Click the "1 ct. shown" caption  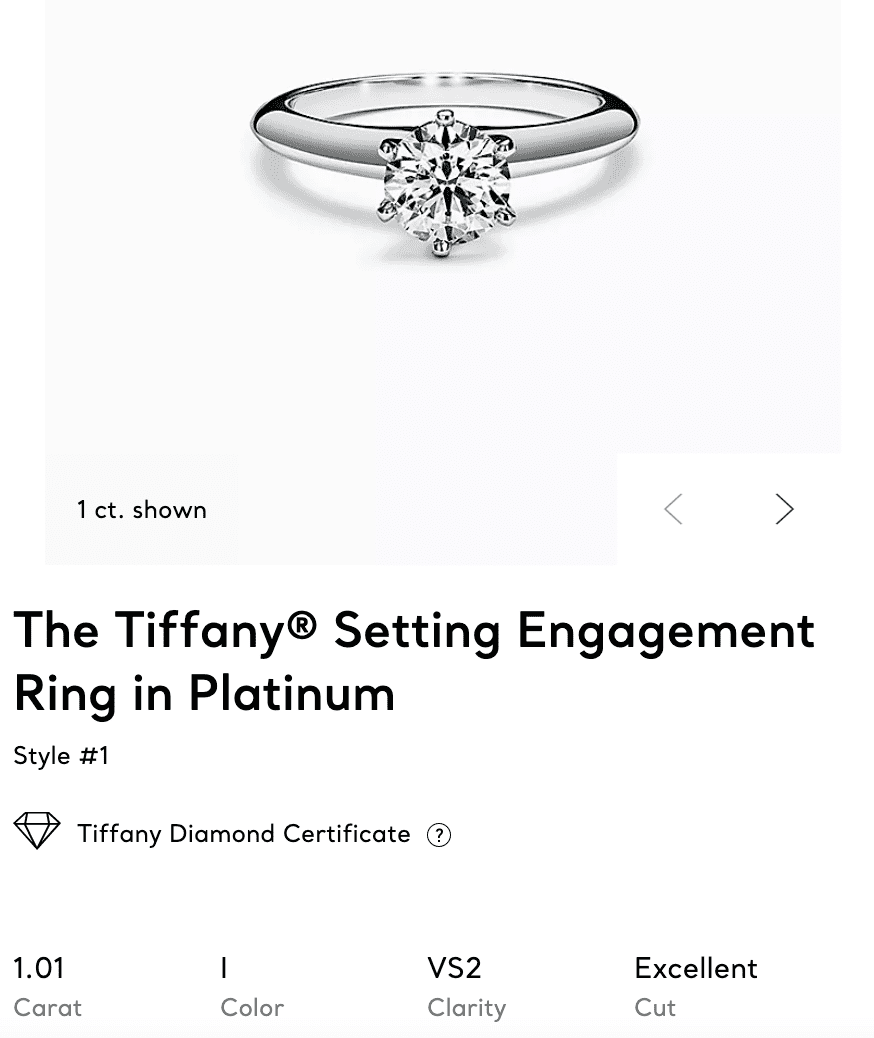pos(142,510)
